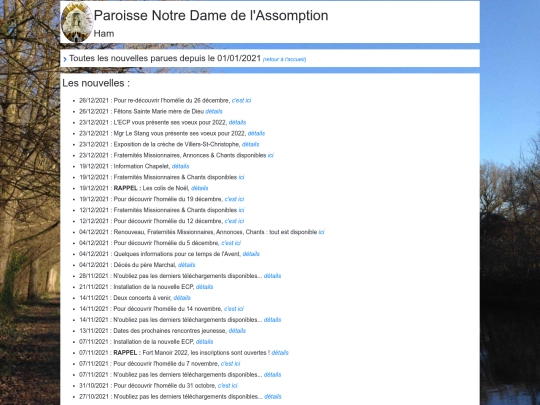Open détails for Information Chapelet
Image resolution: width=540 pixels, height=405 pixels.
click(180, 166)
